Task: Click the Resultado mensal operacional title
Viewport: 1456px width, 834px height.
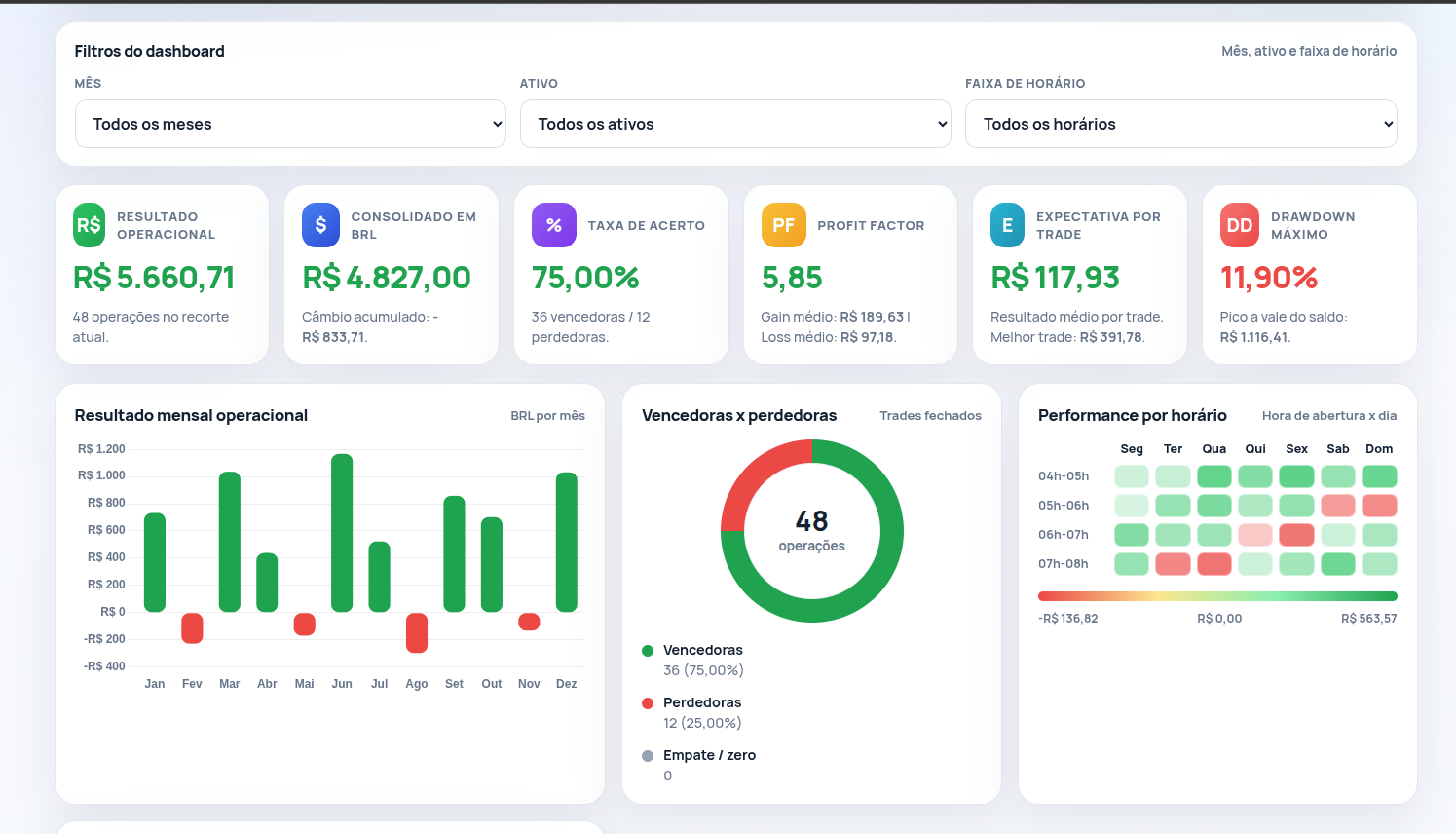Action: pos(191,415)
